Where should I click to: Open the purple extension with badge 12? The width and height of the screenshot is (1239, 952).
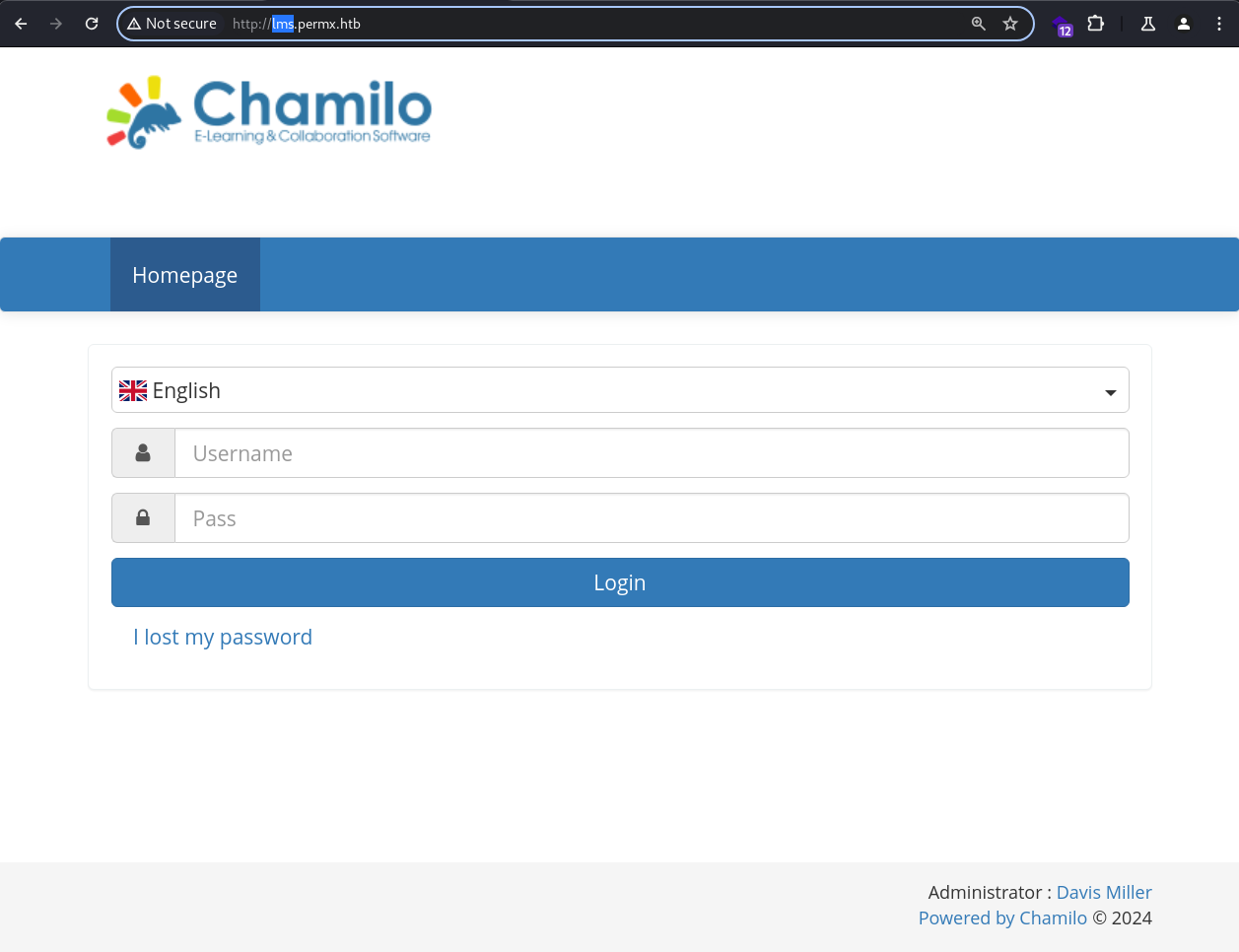click(1062, 25)
